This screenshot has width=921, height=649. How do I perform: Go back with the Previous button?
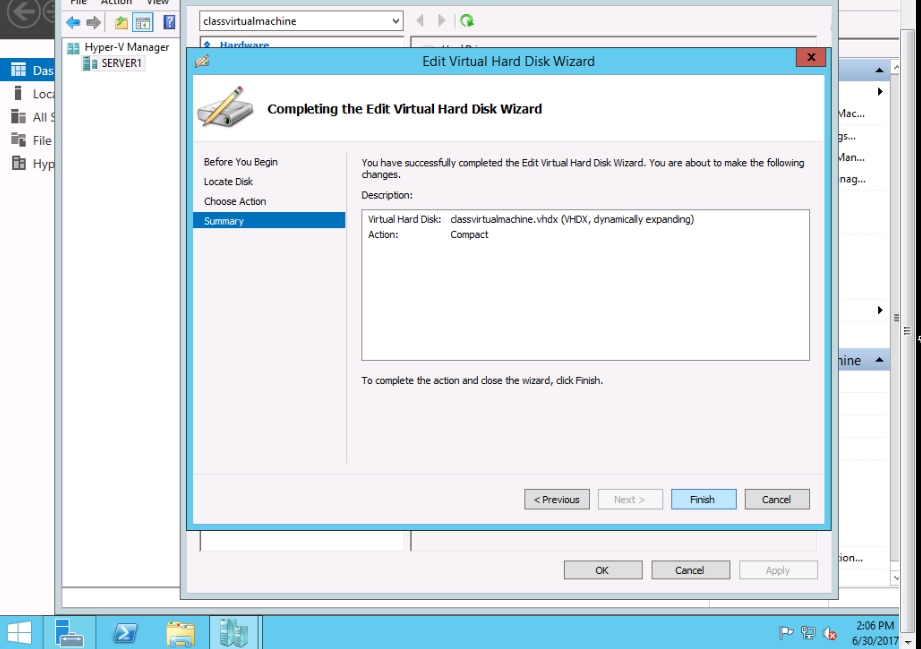(557, 499)
